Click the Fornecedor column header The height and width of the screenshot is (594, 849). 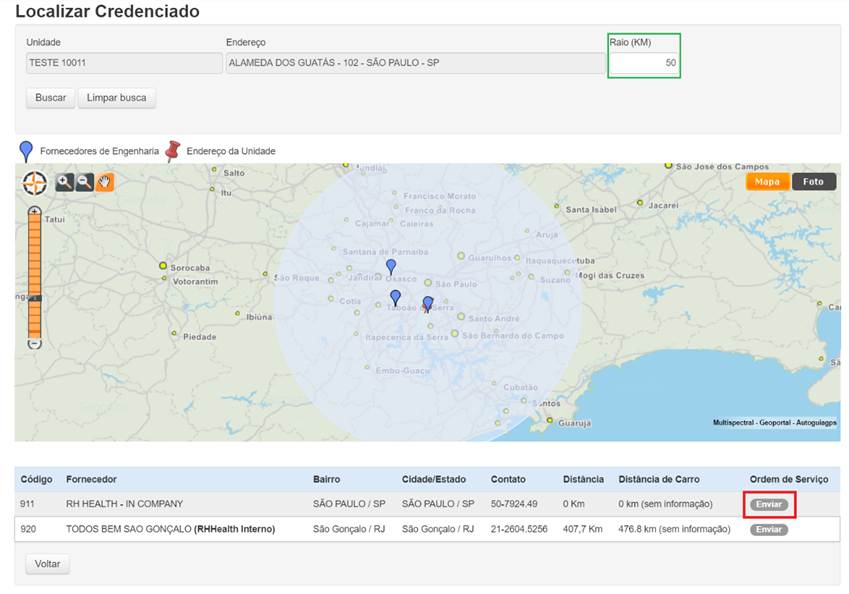(91, 479)
